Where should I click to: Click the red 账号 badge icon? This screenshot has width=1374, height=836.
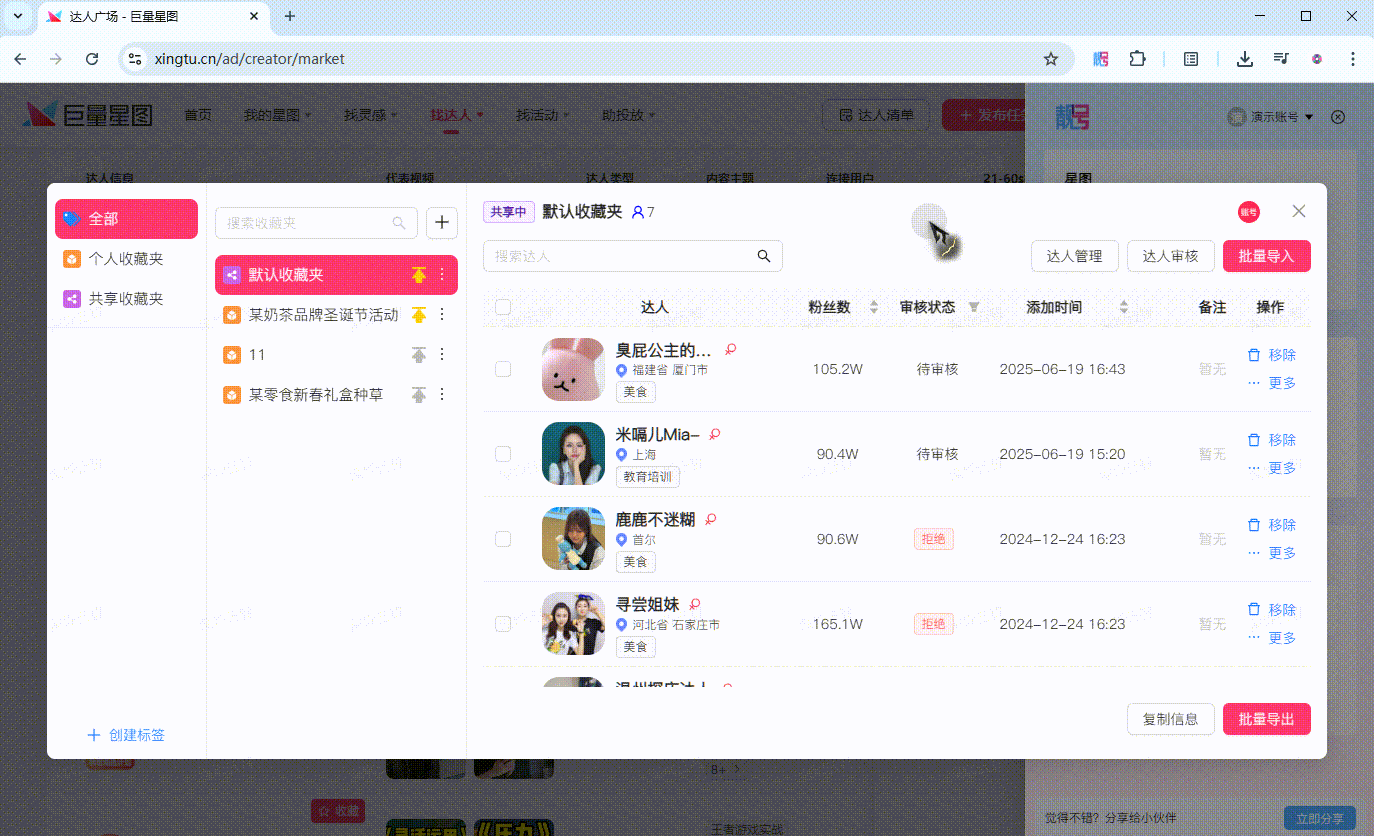click(x=1248, y=212)
